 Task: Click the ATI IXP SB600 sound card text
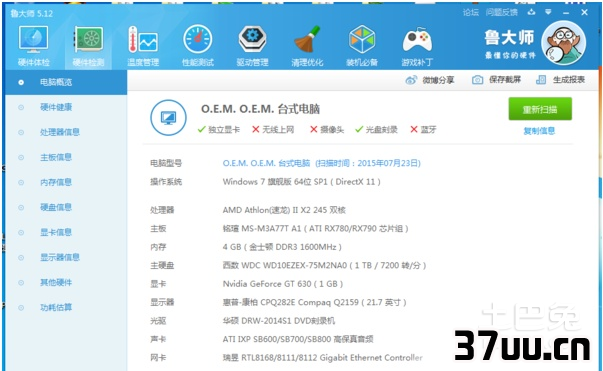coord(298,339)
